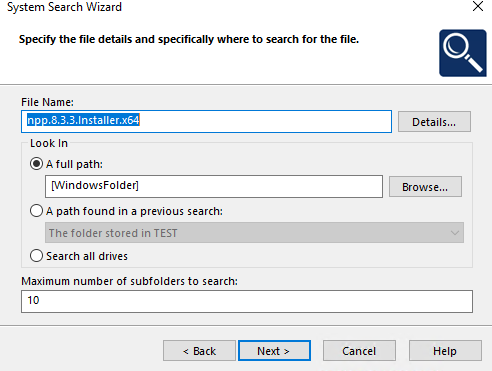Open 'The folder stored in TEST' dropdown
Viewport: 492px width, 371px height.
click(254, 233)
